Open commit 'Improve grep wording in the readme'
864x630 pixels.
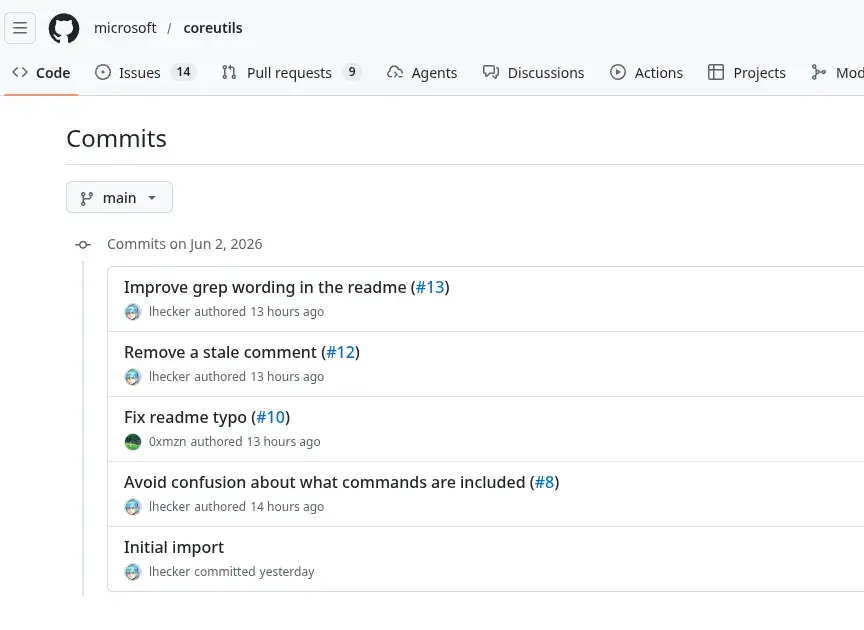click(x=265, y=287)
